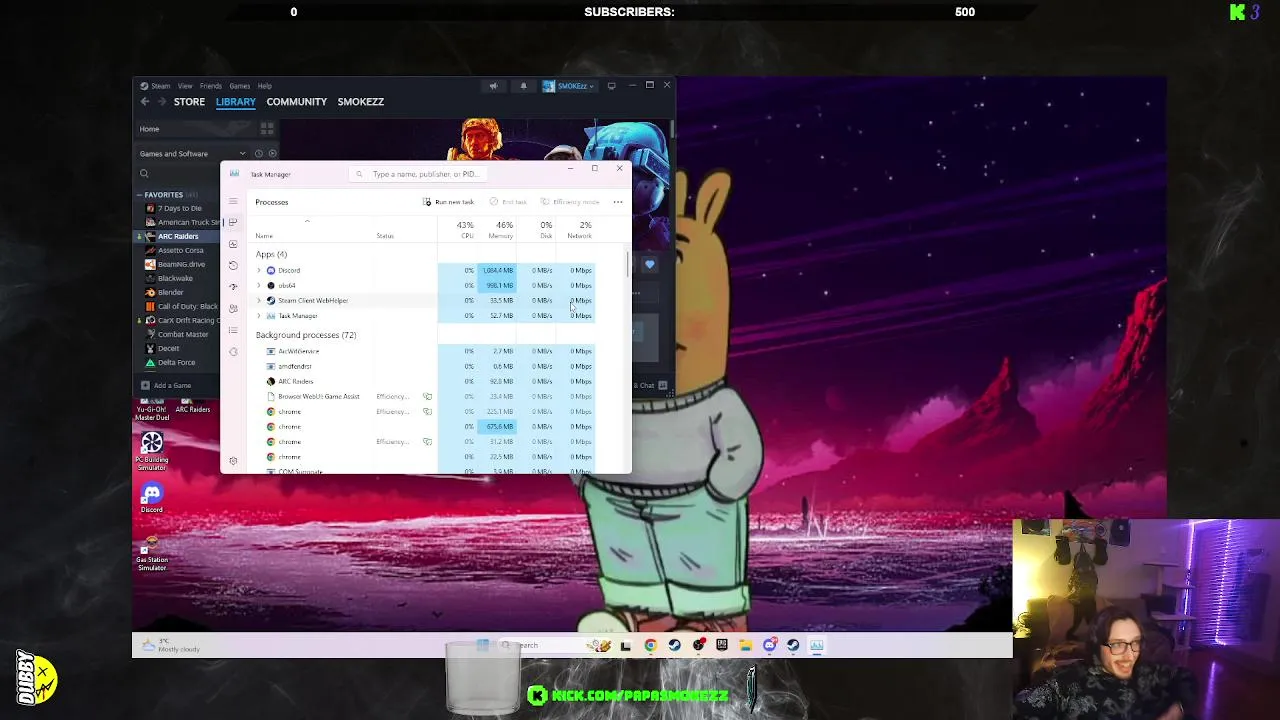Screen dimensions: 1280x720
Task: Click Run new task button
Action: pos(448,202)
